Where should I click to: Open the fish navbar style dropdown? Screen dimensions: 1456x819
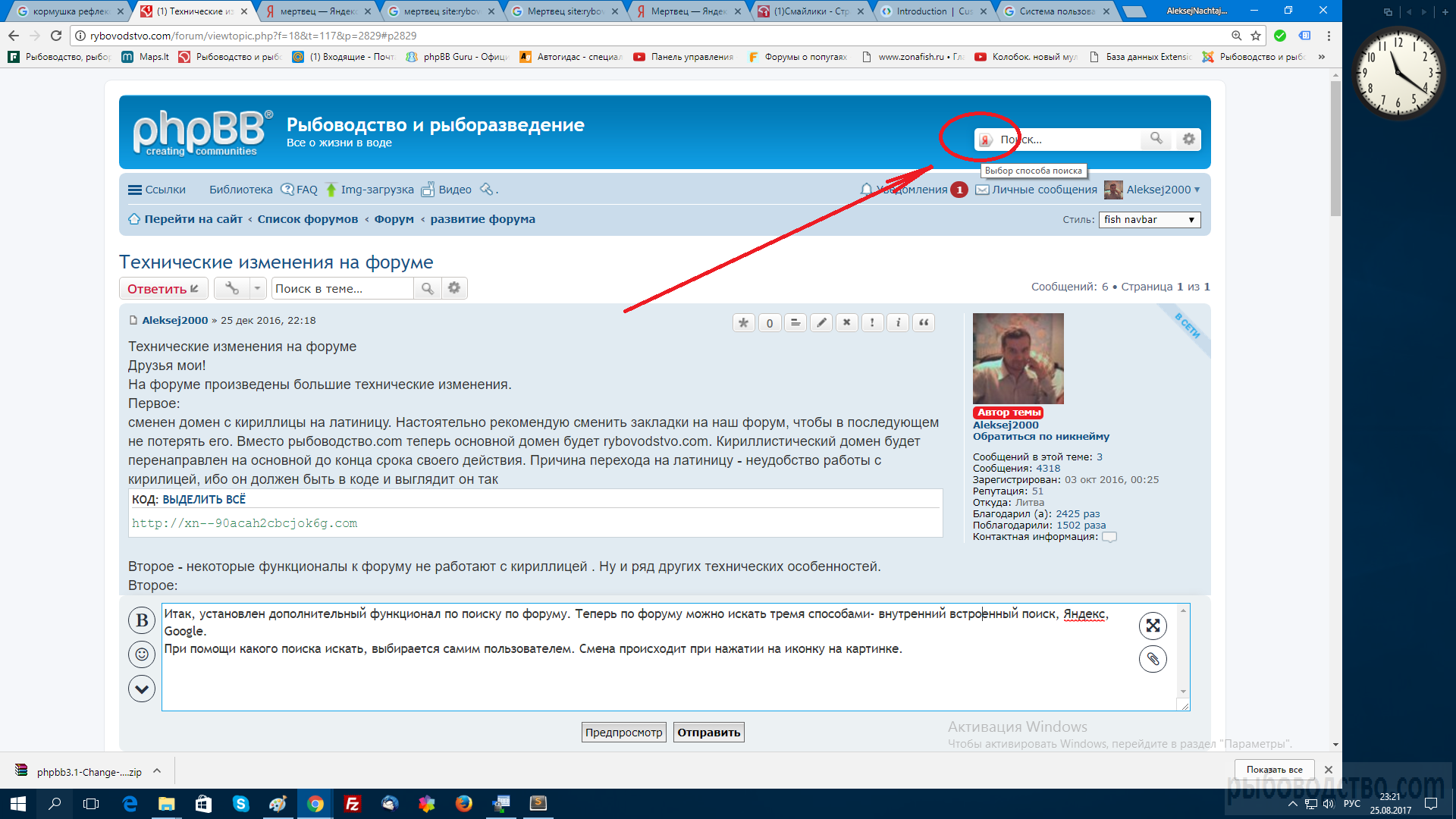1149,220
